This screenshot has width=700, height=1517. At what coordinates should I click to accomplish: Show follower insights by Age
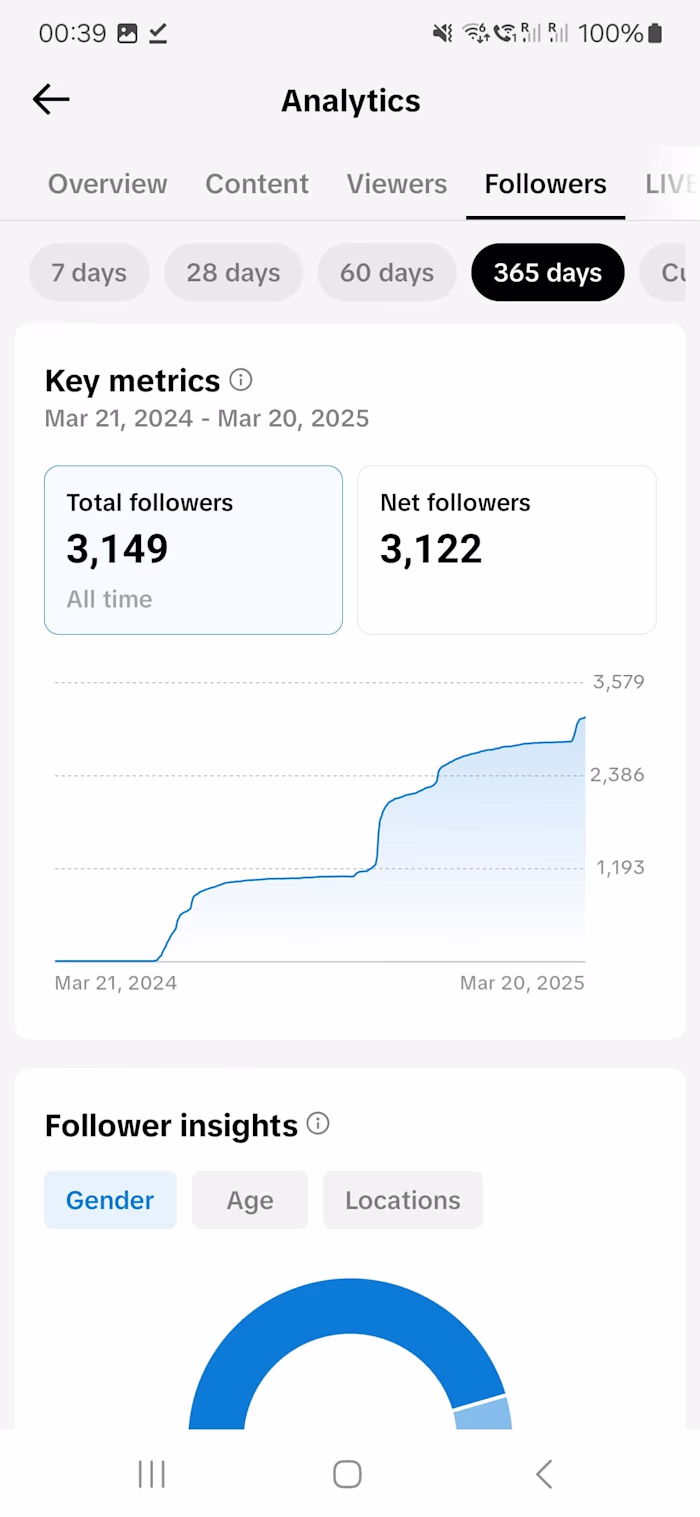coord(250,1200)
